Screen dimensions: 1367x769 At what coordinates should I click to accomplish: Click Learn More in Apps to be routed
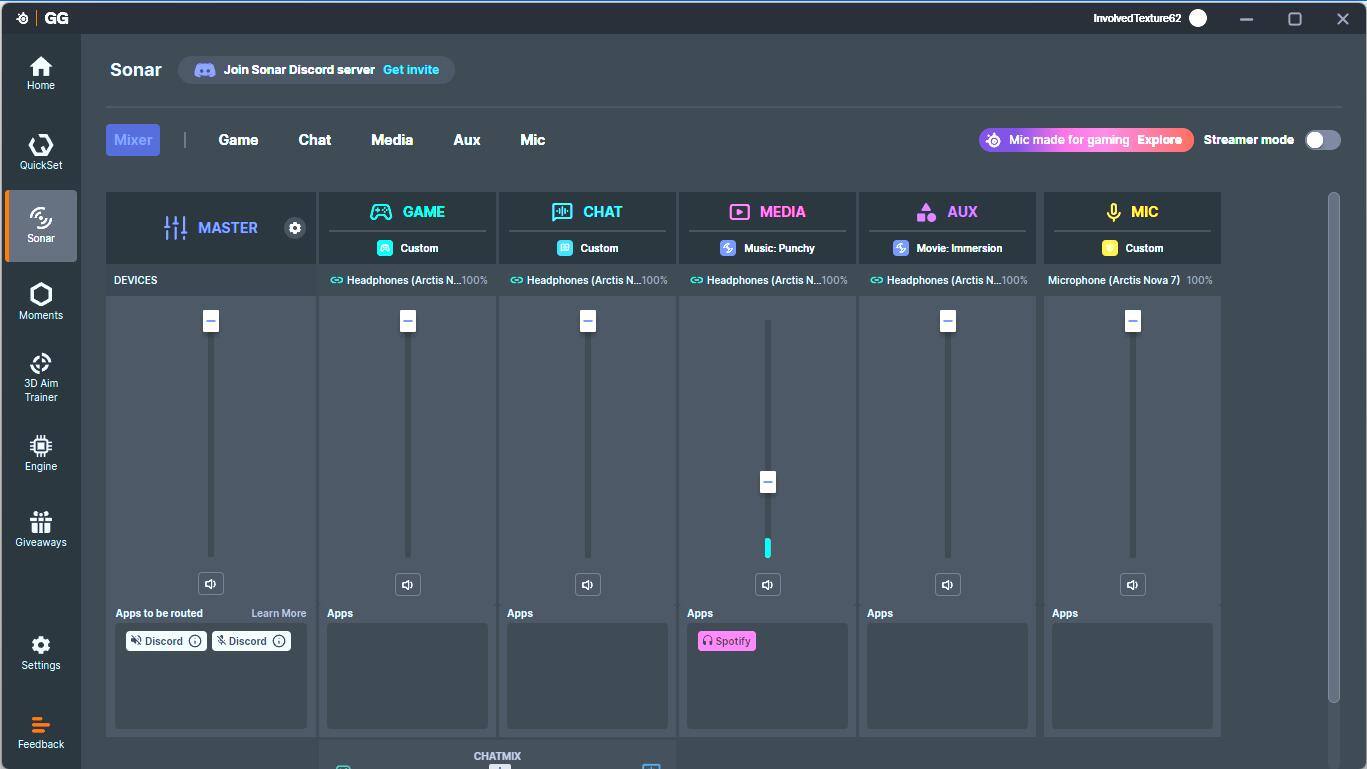pos(278,613)
